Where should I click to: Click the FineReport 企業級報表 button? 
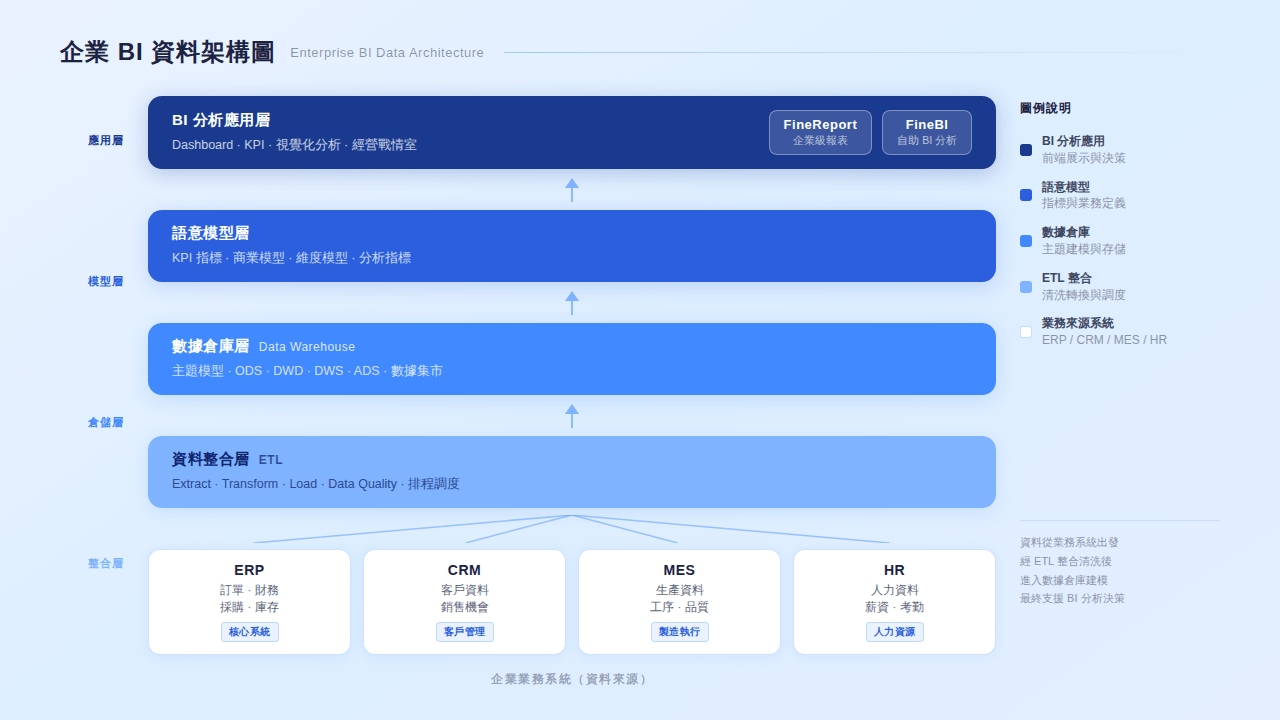coord(820,131)
